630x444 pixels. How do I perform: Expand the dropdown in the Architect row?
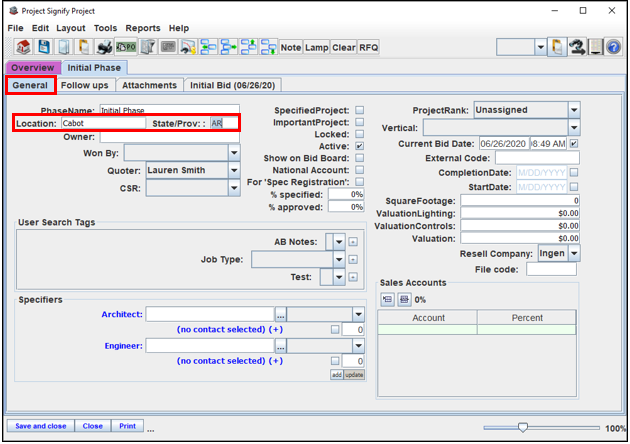coord(358,314)
